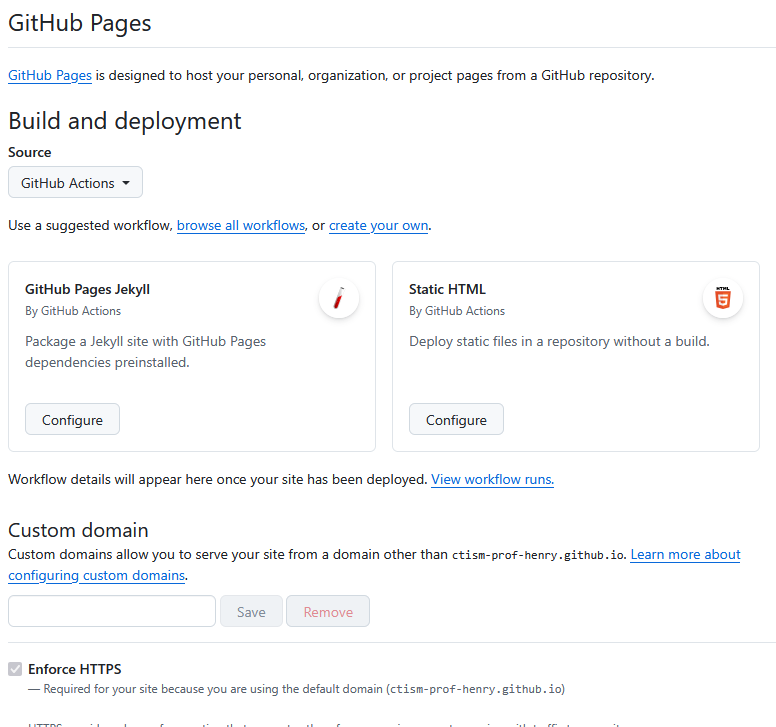Image resolution: width=776 pixels, height=727 pixels.
Task: Click 'By GitHub Actions' under Static HTML
Action: pyautogui.click(x=457, y=311)
